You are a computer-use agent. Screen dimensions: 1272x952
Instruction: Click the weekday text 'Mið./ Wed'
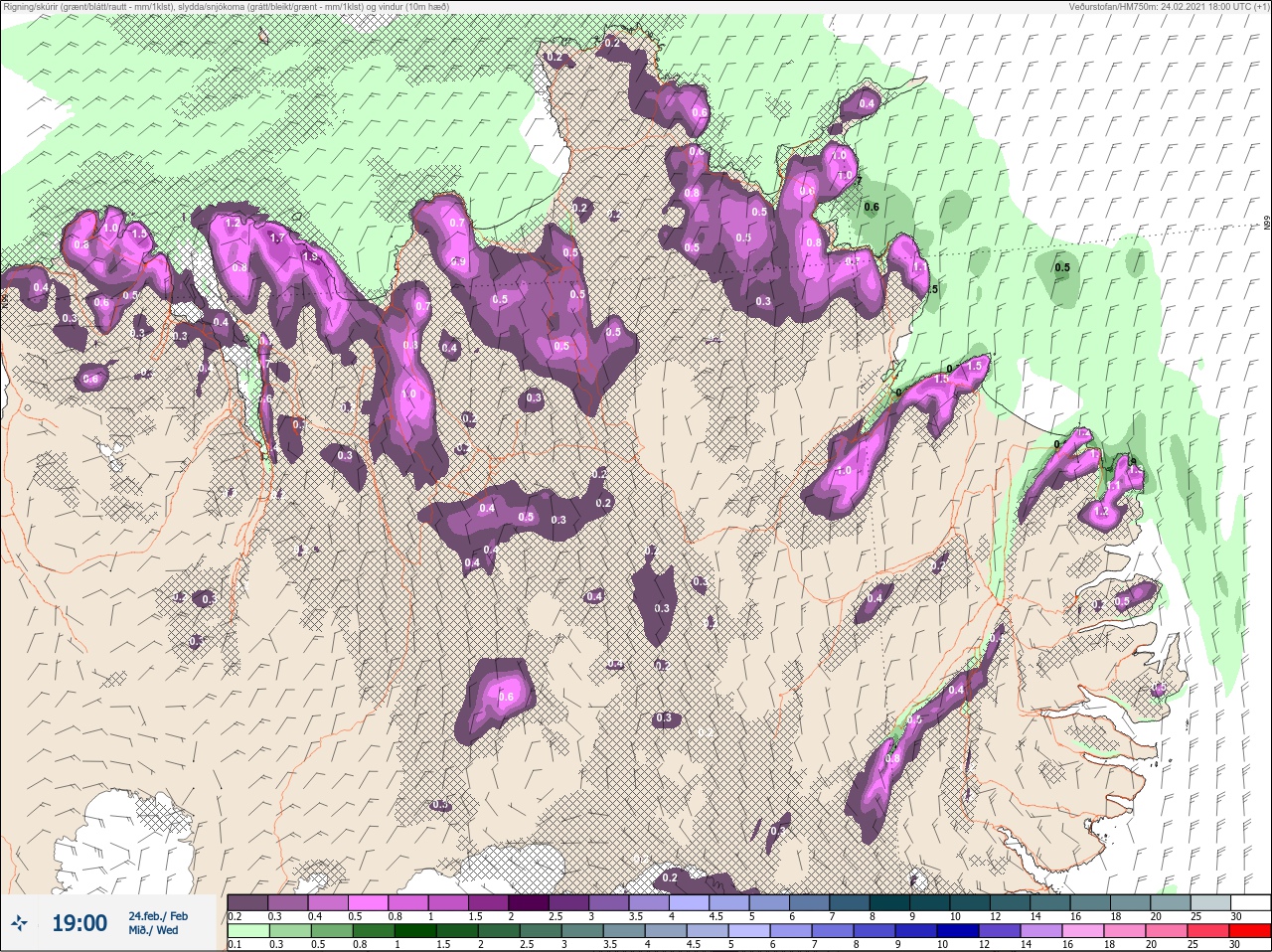point(154,930)
